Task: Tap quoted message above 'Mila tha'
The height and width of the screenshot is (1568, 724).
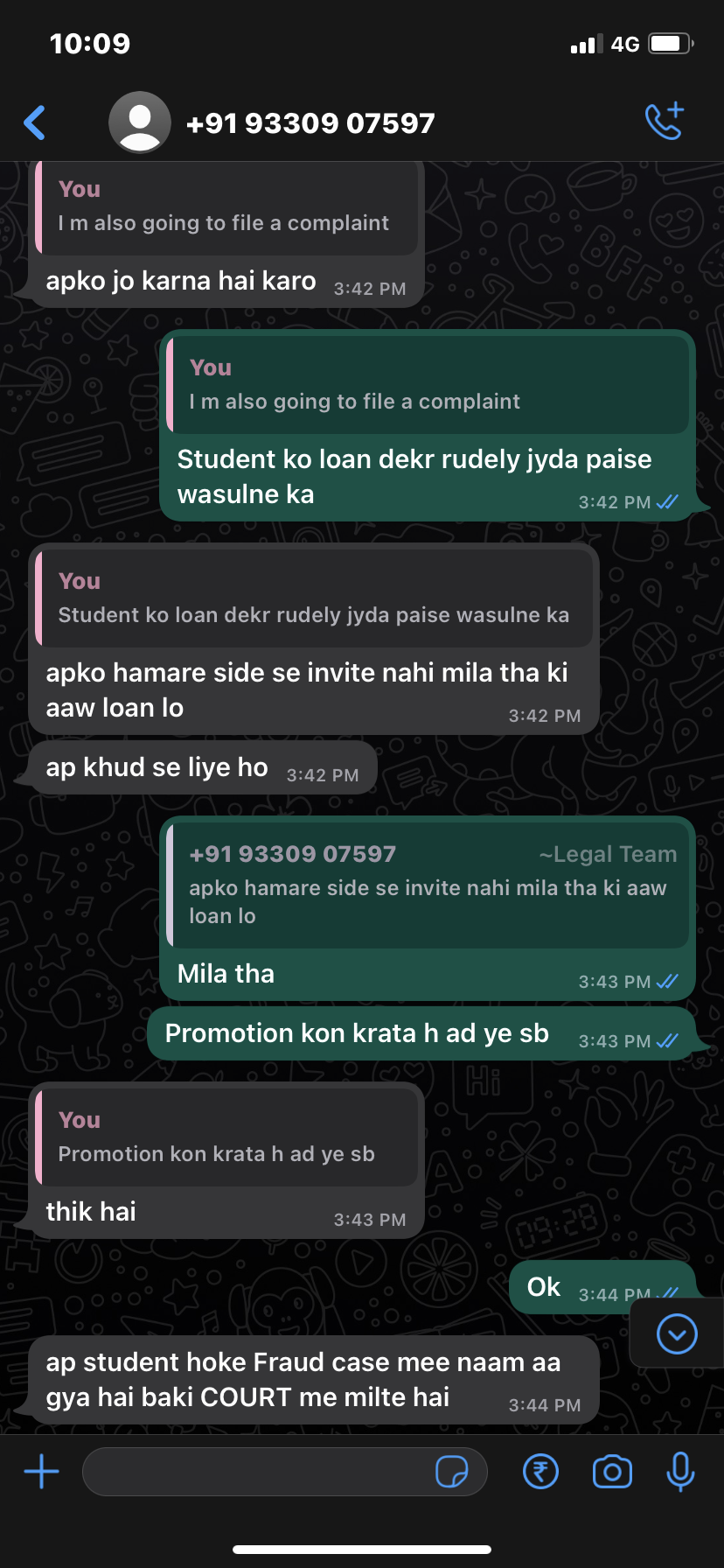Action: pos(428,885)
